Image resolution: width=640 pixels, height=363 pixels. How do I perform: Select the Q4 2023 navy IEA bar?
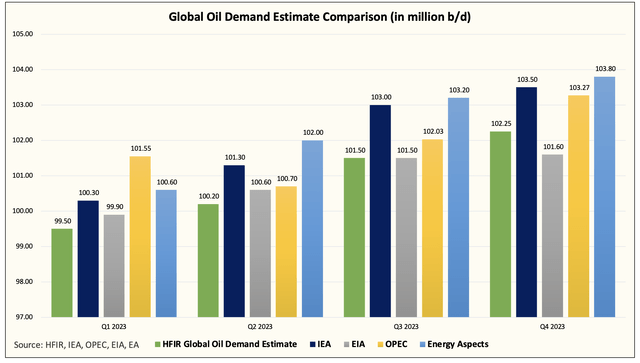click(x=527, y=202)
